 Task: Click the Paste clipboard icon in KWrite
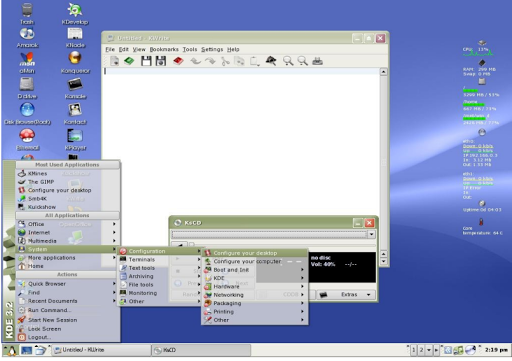point(255,61)
